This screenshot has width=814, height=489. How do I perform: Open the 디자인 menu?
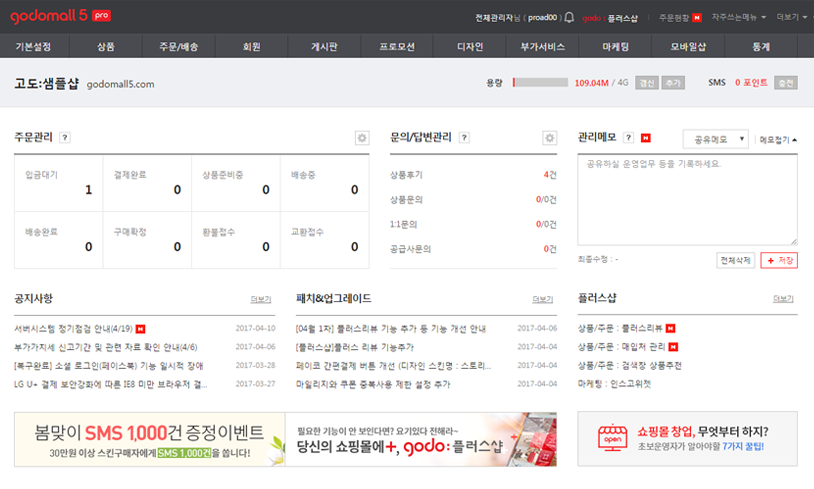[470, 46]
